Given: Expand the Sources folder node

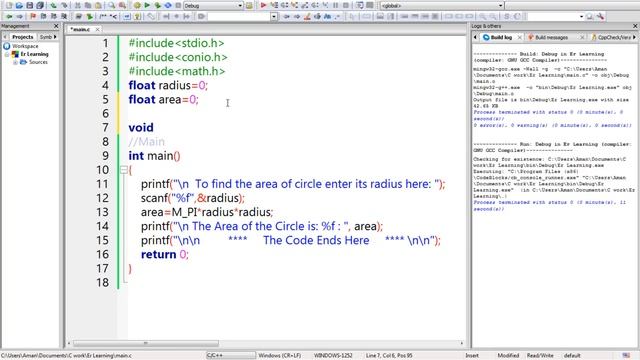Looking at the screenshot, I should 15,62.
